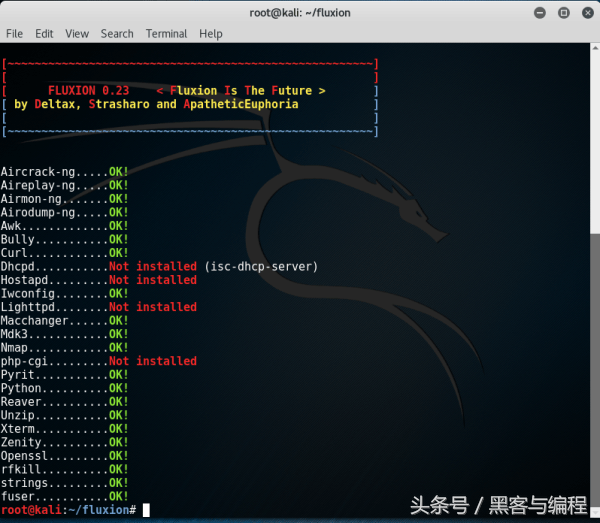
Task: Click the FLUXION 0.23 banner text
Action: [88, 91]
